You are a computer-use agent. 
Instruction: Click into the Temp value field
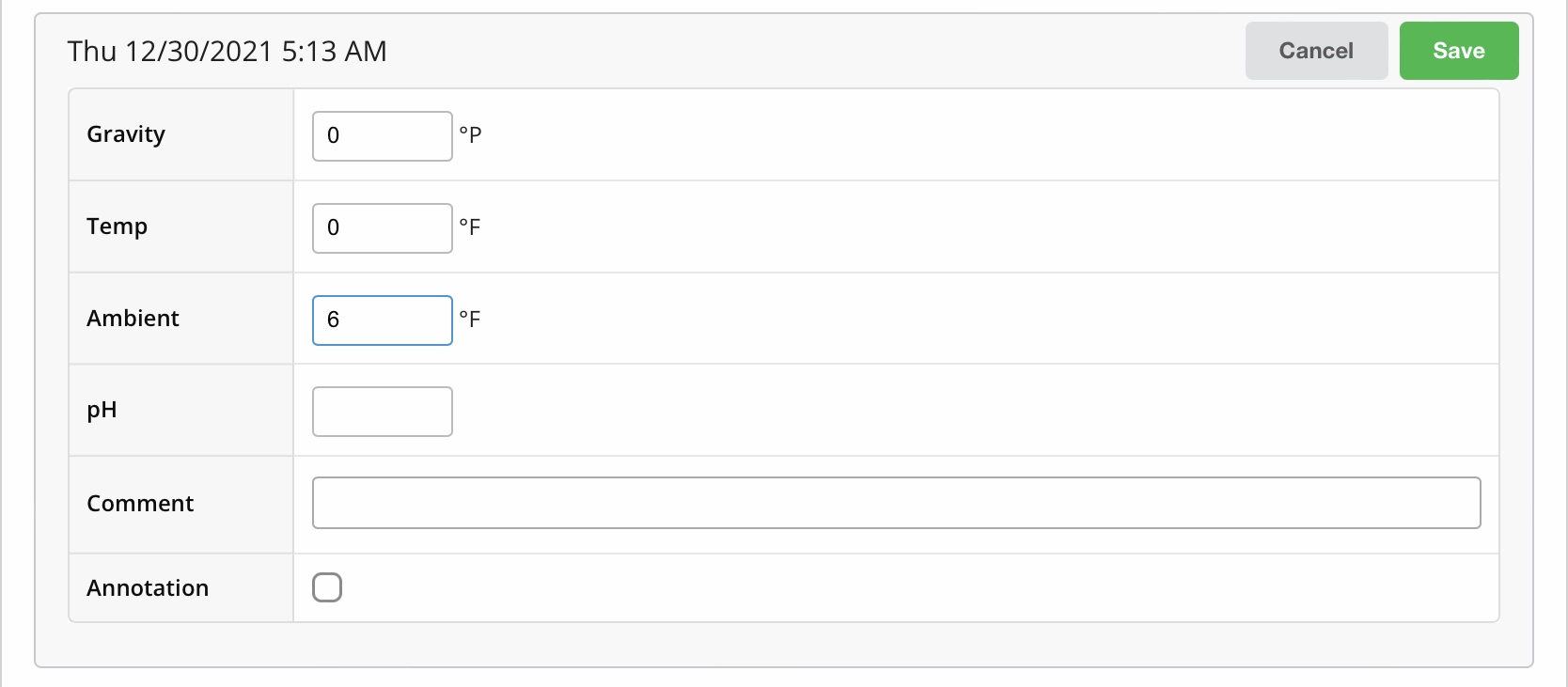tap(382, 227)
